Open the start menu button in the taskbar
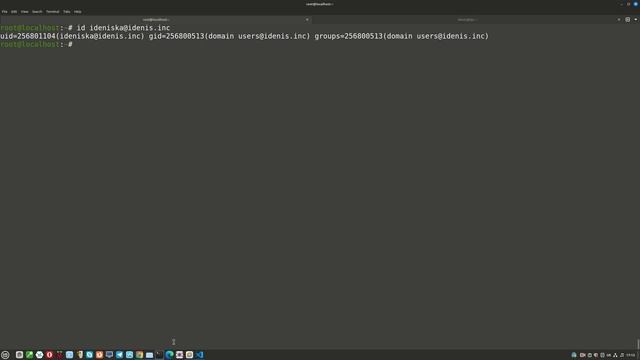Viewport: 640px width, 360px height. pos(5,355)
